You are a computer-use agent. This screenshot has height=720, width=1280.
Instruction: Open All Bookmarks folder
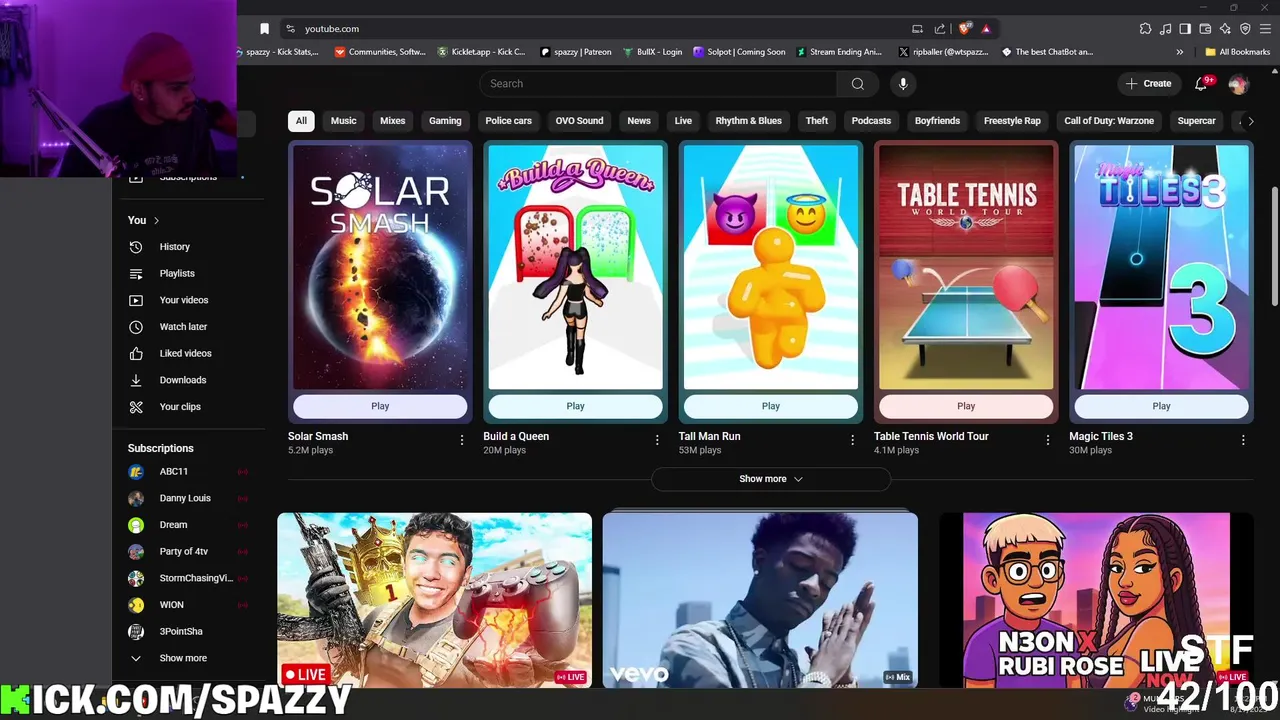tap(1237, 52)
